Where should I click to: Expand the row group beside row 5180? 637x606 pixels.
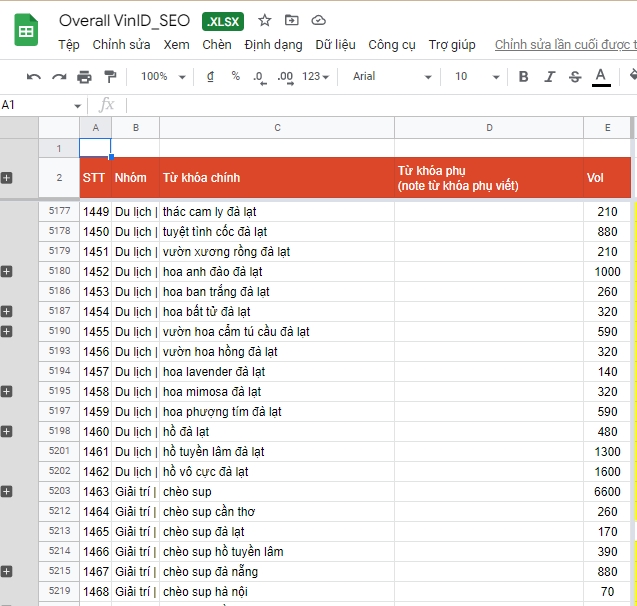(6, 271)
